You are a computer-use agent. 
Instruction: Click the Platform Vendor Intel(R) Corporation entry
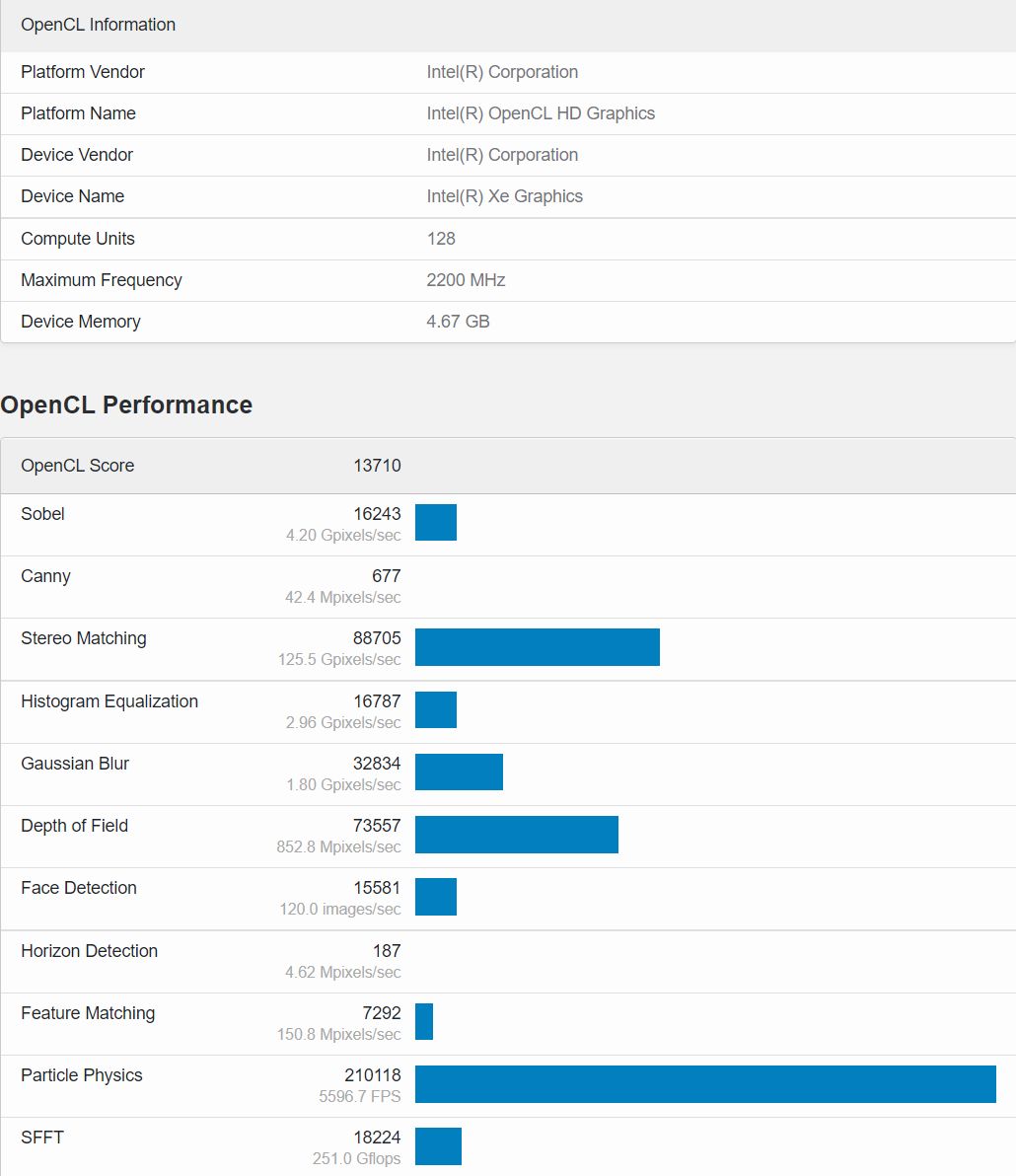point(502,72)
